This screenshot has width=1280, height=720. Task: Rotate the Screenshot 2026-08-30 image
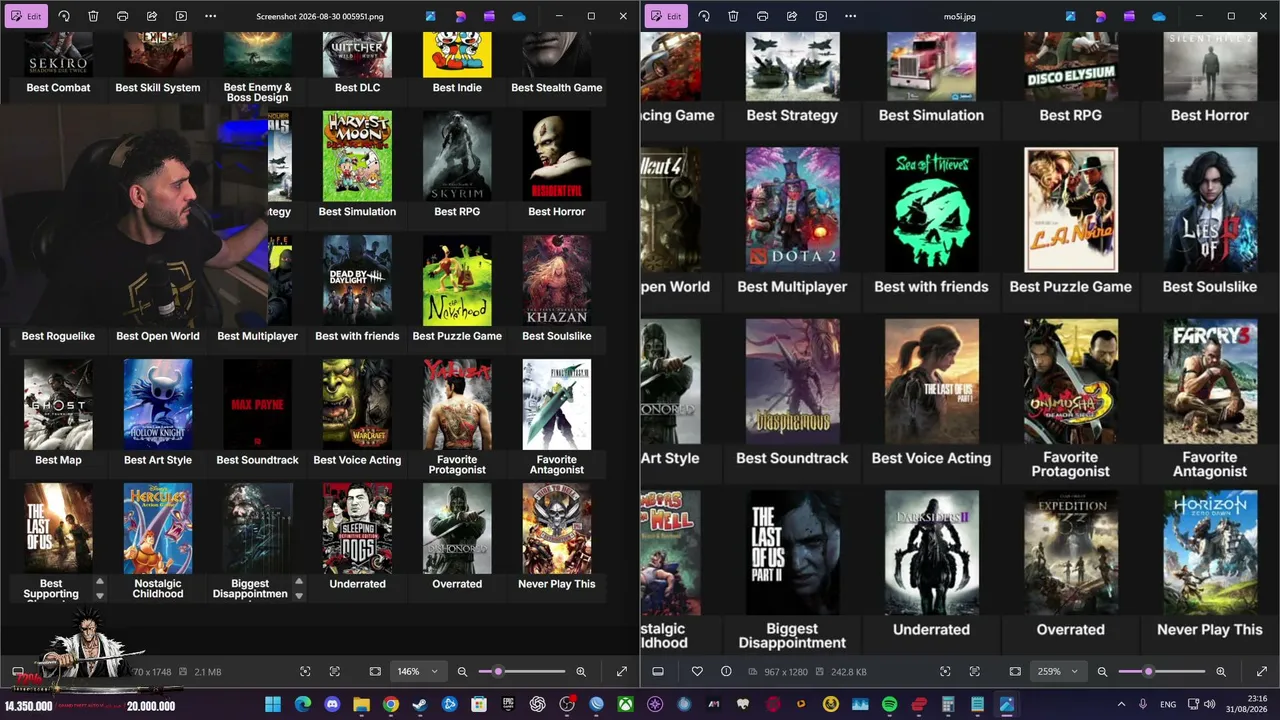(64, 16)
